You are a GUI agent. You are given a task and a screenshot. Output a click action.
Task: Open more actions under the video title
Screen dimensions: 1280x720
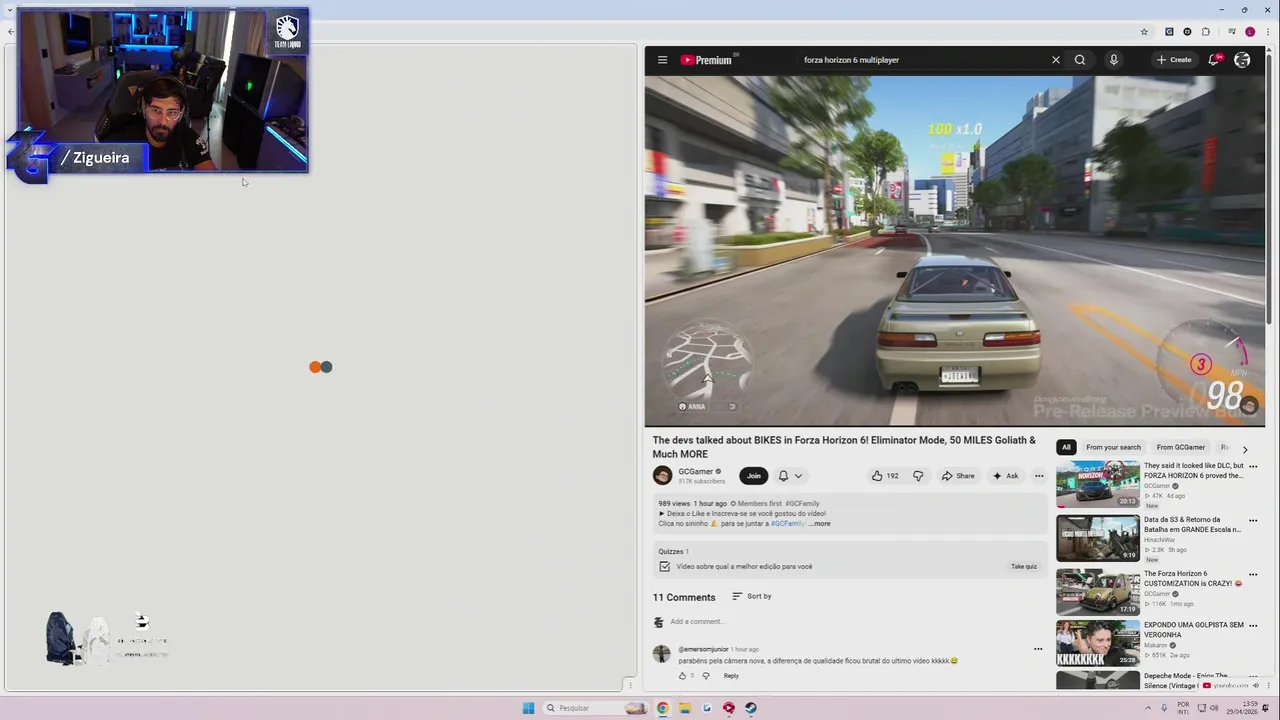1039,476
